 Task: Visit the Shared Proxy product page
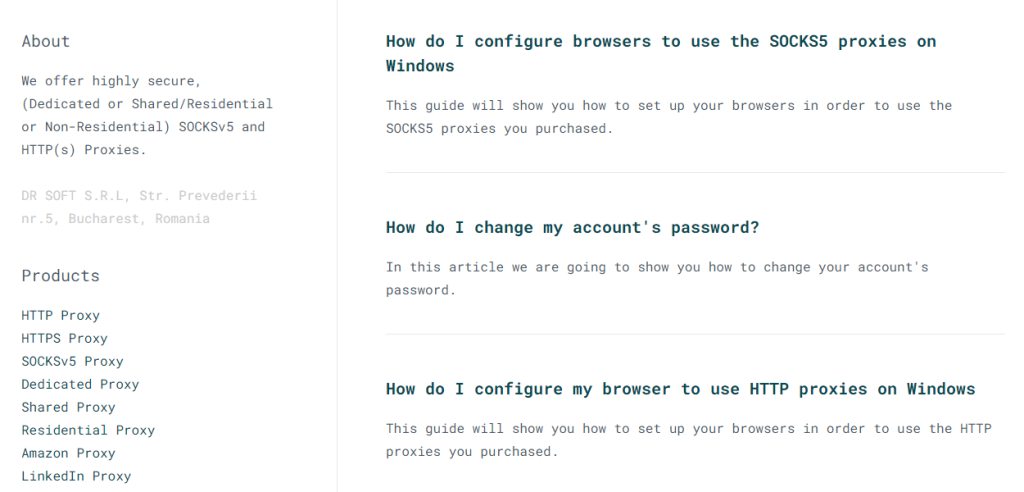(x=69, y=407)
